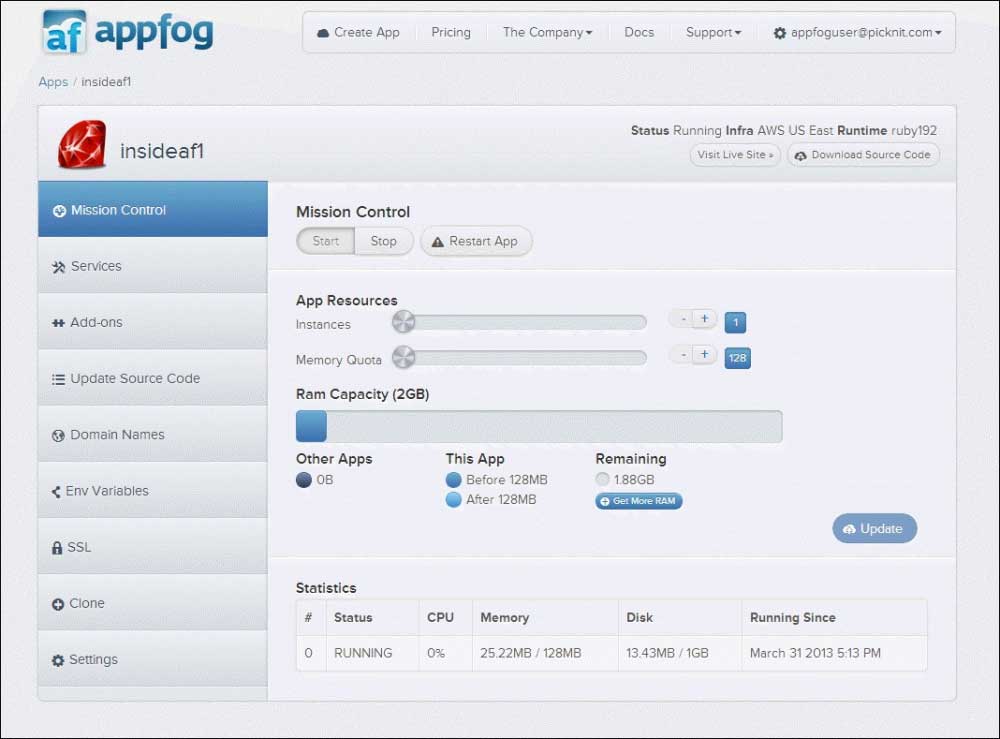1000x739 pixels.
Task: Toggle the app to Start
Action: 326,241
